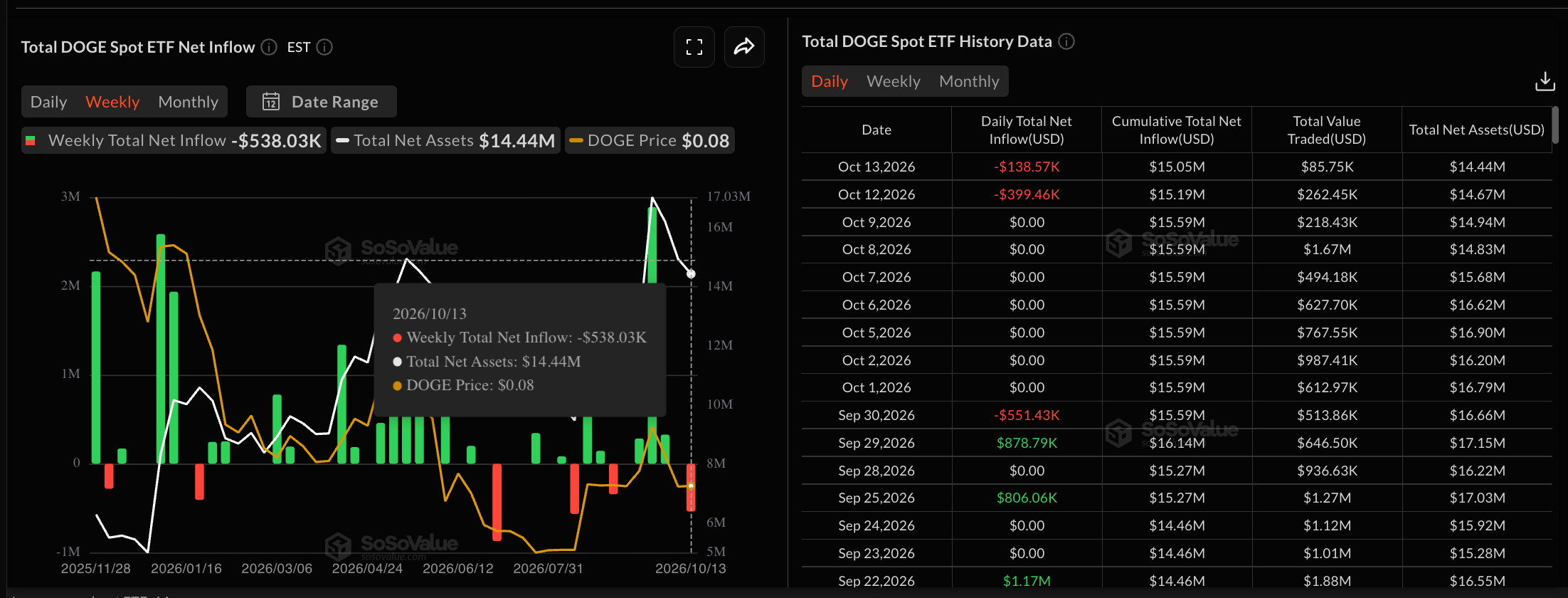This screenshot has width=1568, height=598.
Task: Click the Daily Total Net Inflow(USD) header
Action: [1027, 130]
